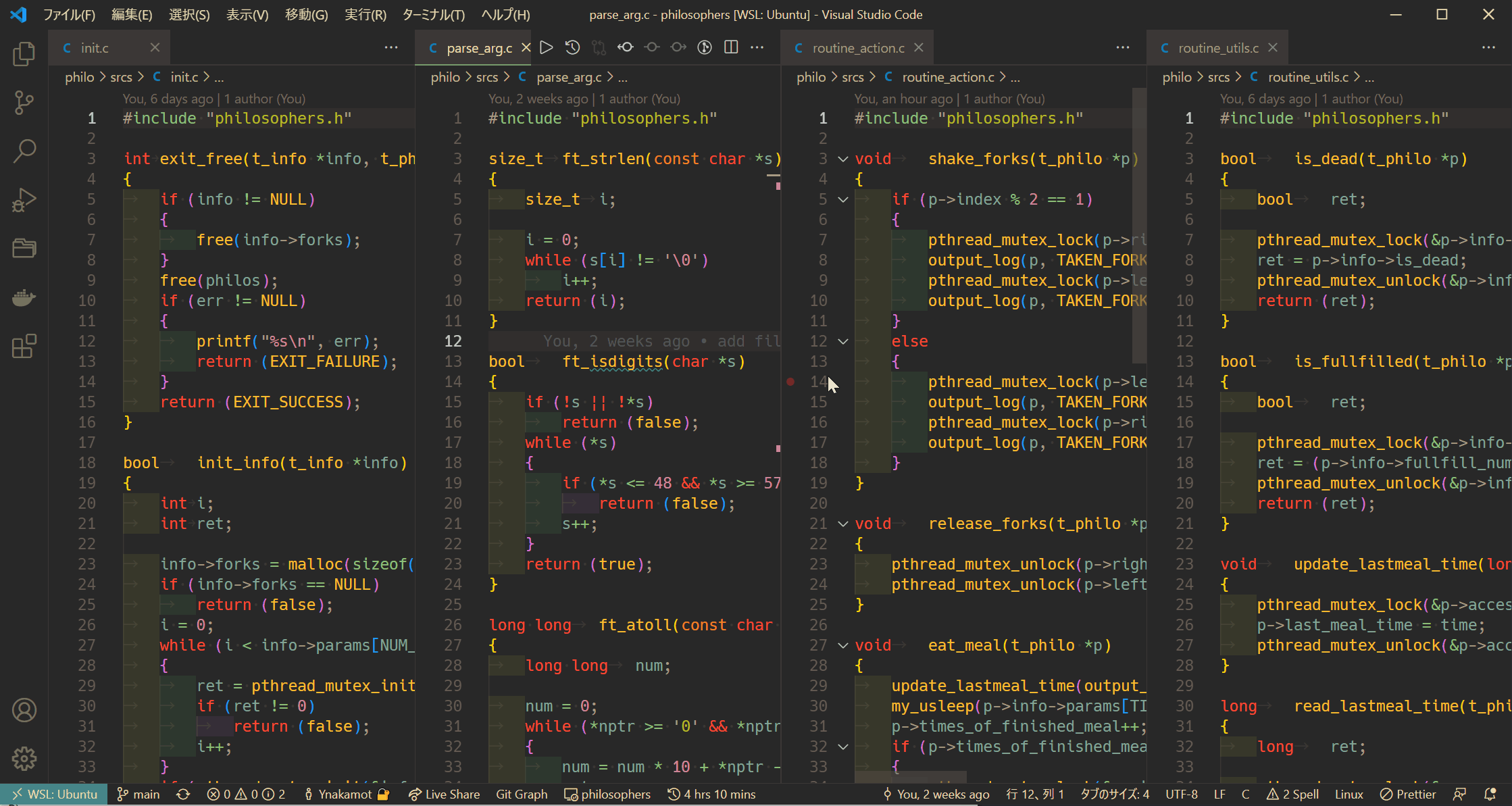Open the srcs breadcrumb dropdown

pyautogui.click(x=488, y=76)
